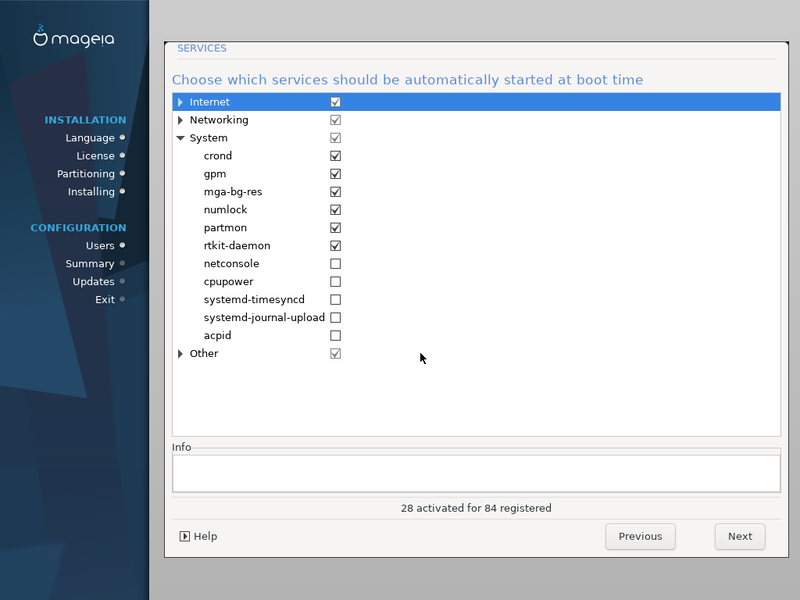800x600 pixels.
Task: Select the crond service name
Action: coord(218,156)
